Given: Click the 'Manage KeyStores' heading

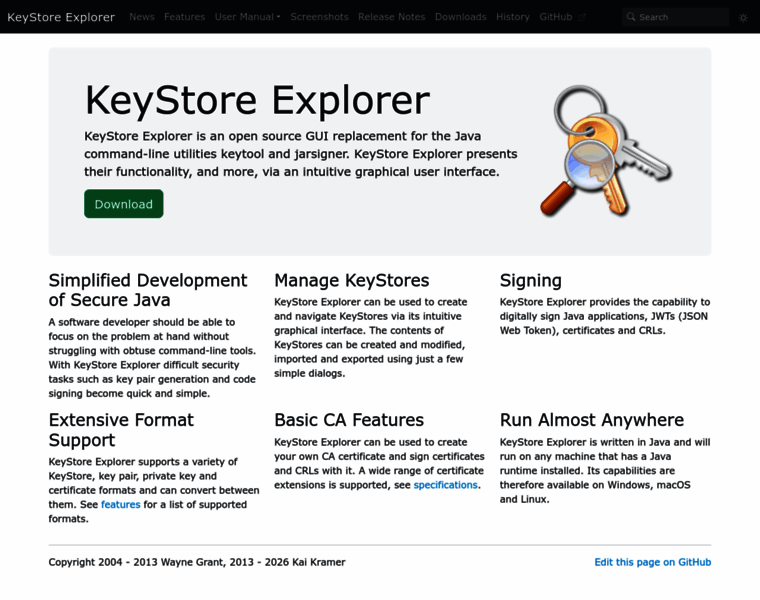Looking at the screenshot, I should click(351, 281).
